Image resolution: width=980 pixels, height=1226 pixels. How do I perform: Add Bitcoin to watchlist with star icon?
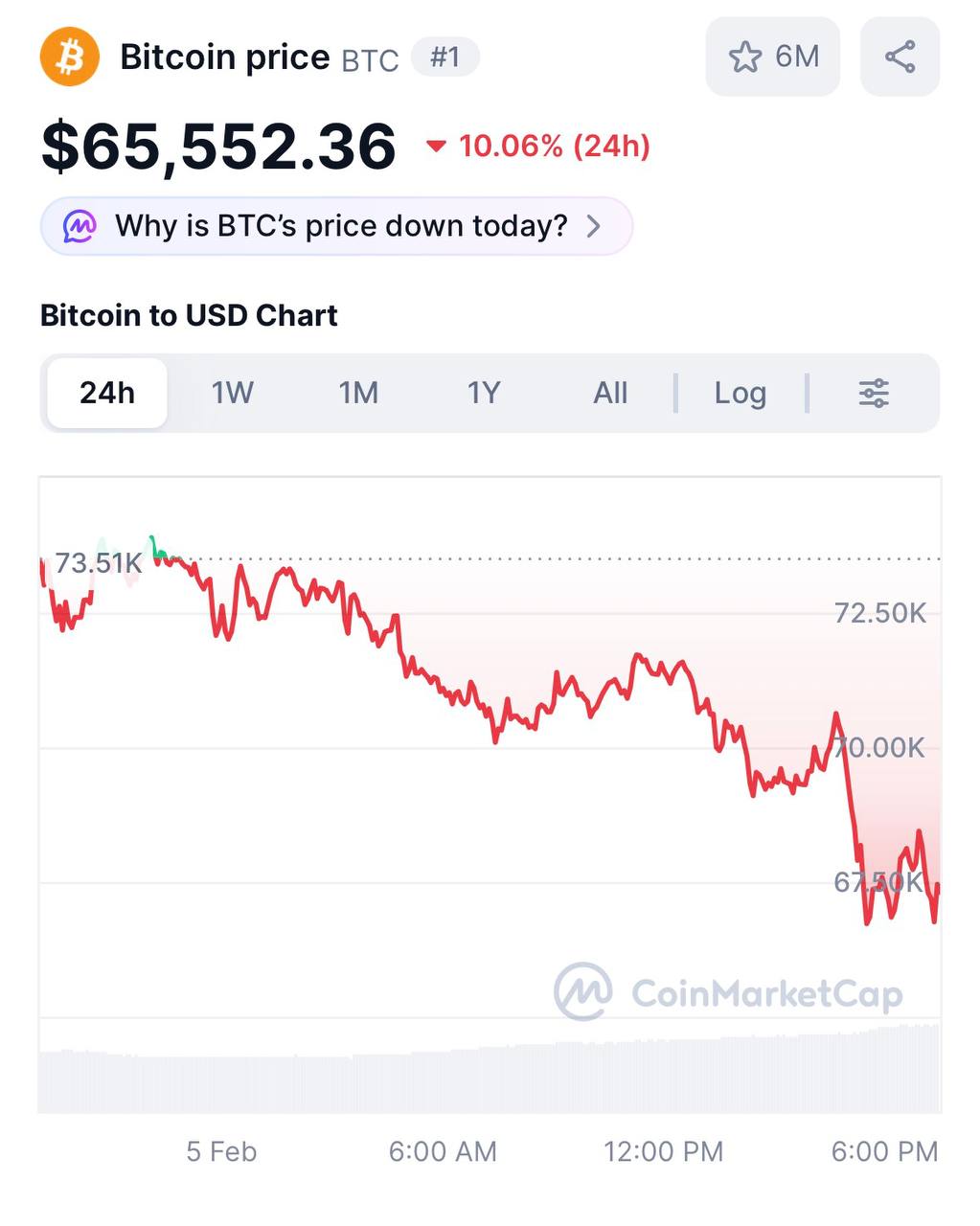coord(745,57)
